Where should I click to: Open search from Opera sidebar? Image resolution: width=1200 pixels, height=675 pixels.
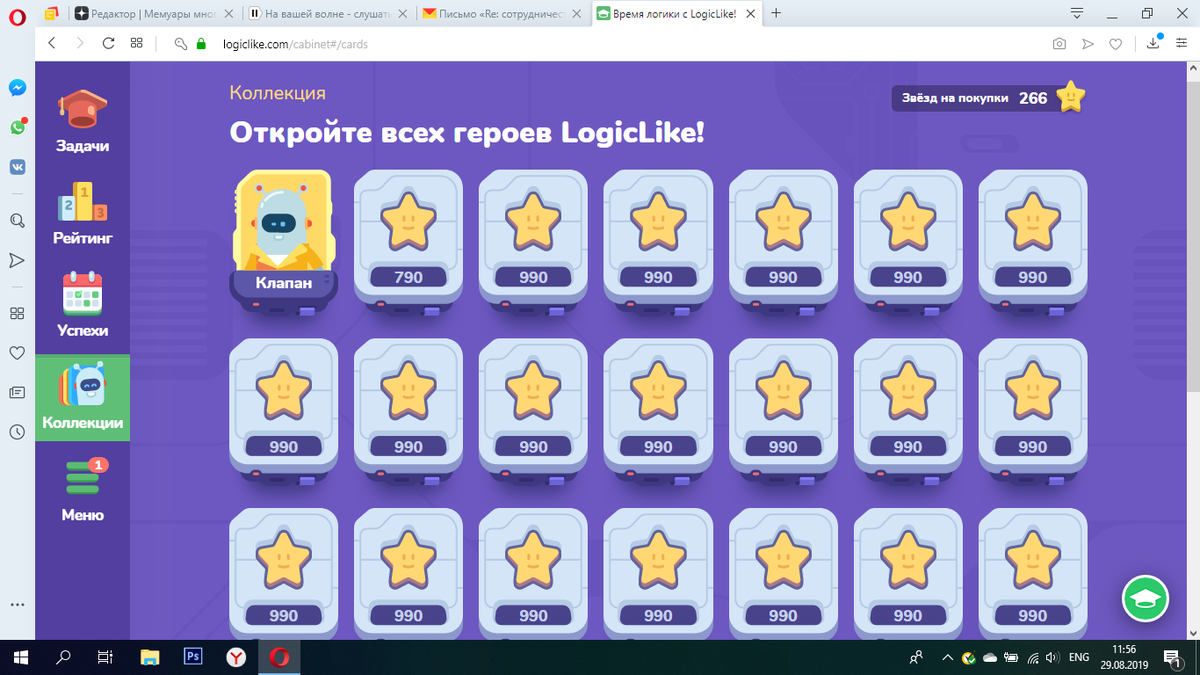click(x=17, y=220)
